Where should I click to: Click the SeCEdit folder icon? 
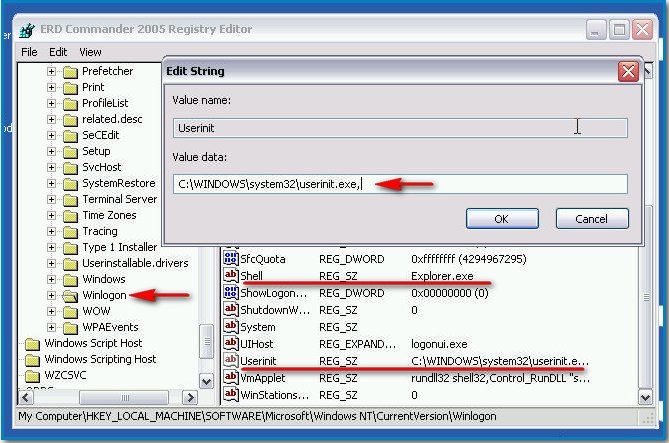(x=70, y=136)
